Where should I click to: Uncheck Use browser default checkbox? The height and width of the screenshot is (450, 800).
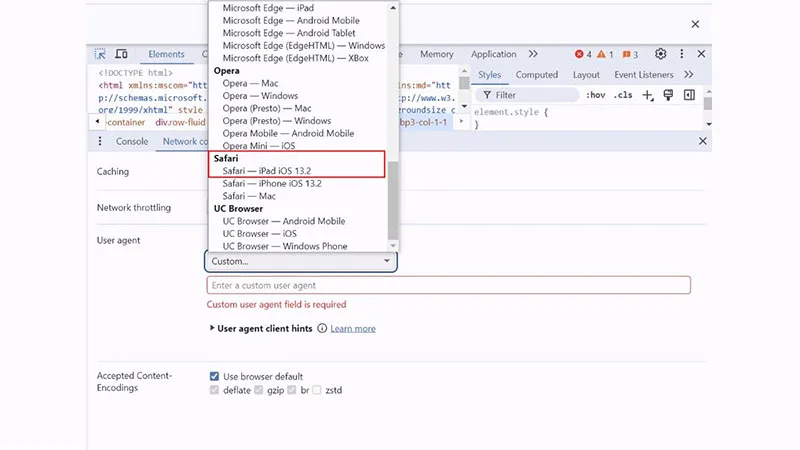[x=214, y=376]
